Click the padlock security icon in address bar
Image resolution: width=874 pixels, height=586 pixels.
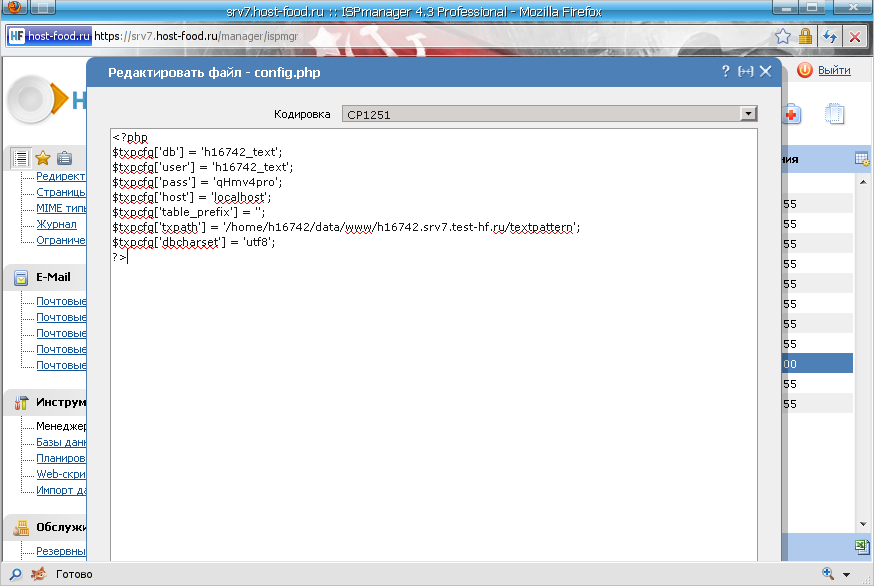click(x=806, y=36)
